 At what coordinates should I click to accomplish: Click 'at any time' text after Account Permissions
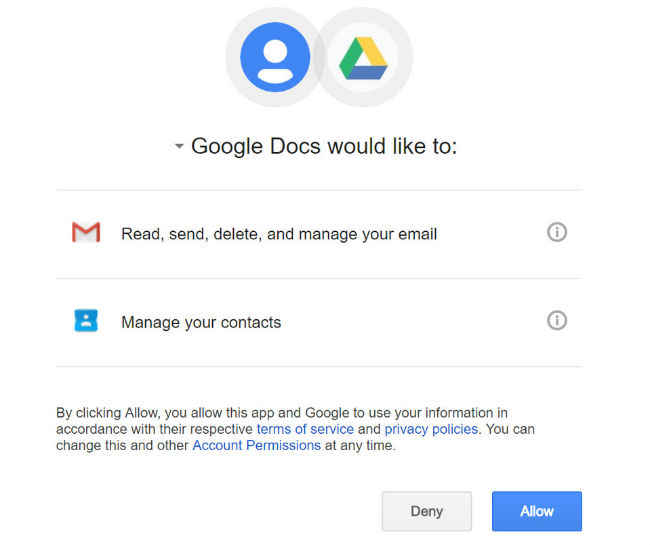(360, 446)
